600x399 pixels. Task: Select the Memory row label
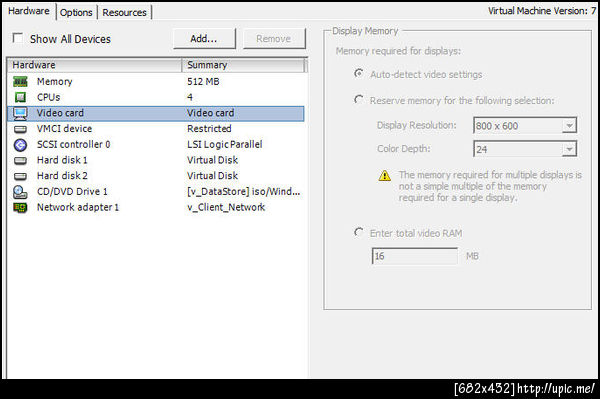(x=55, y=81)
